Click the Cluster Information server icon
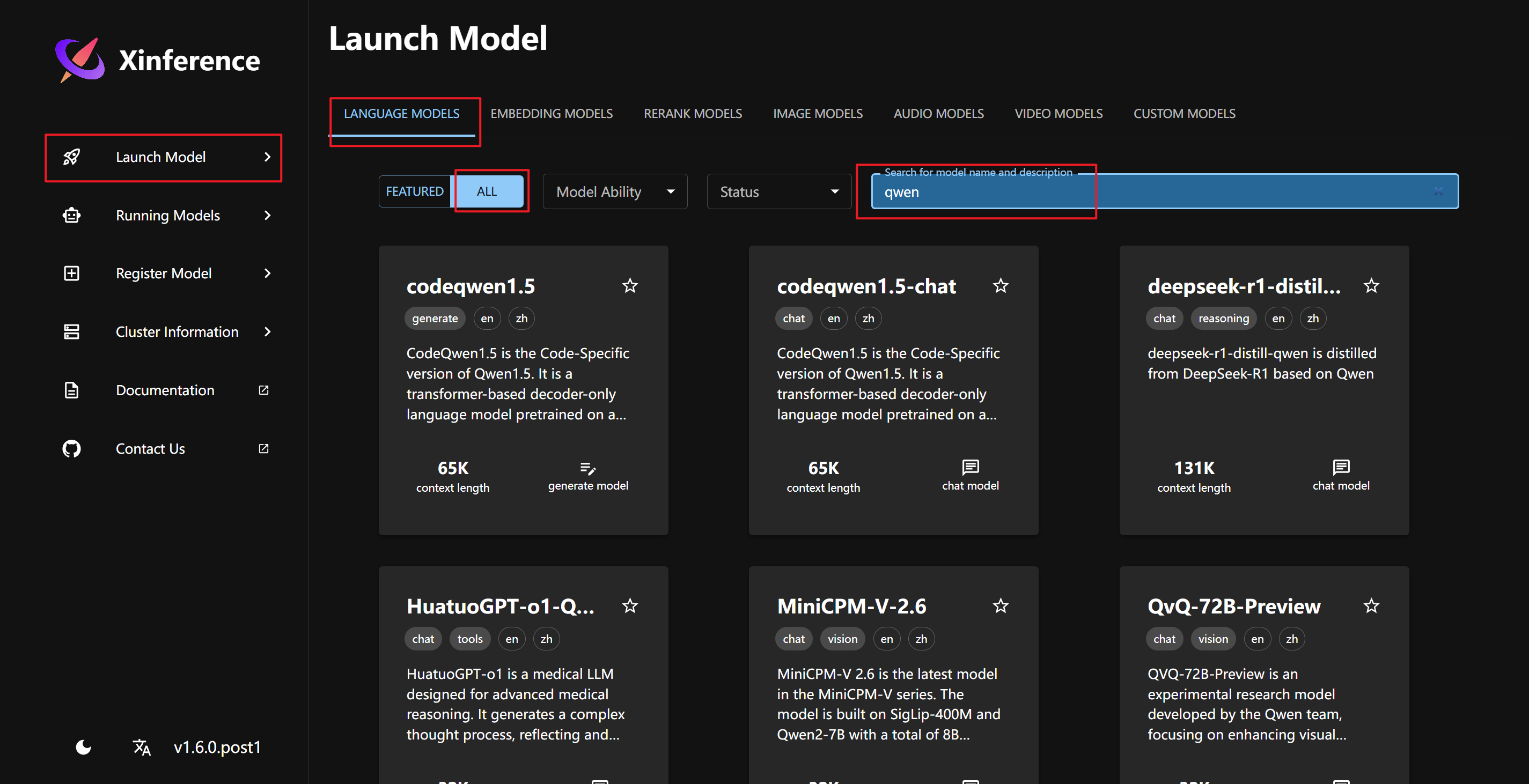The height and width of the screenshot is (784, 1529). (x=71, y=332)
